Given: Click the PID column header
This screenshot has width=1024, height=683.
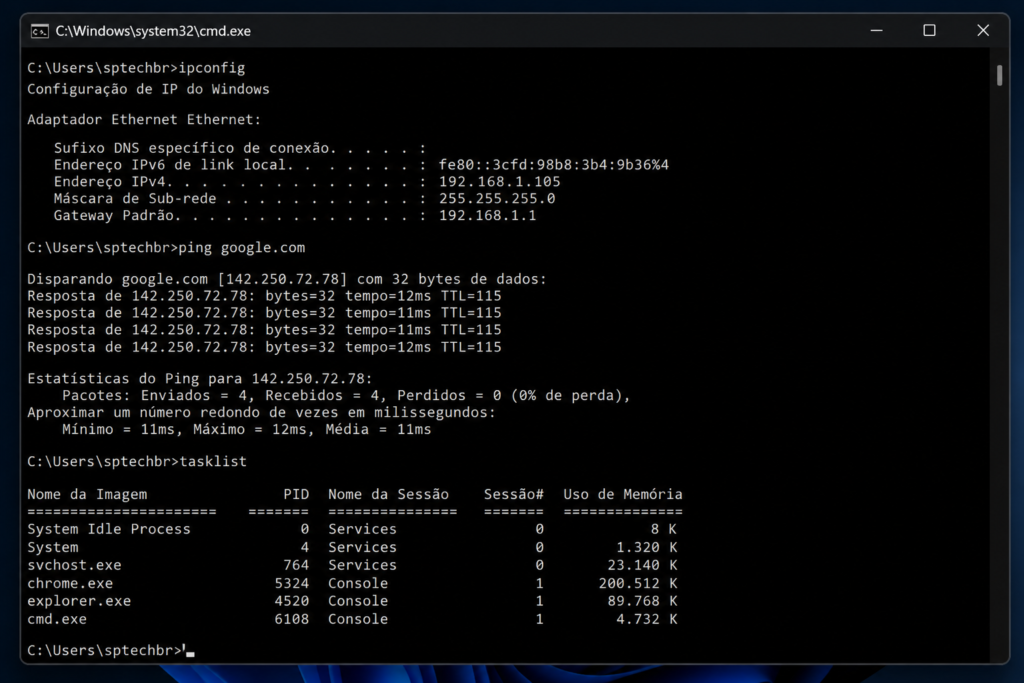Looking at the screenshot, I should click(296, 494).
